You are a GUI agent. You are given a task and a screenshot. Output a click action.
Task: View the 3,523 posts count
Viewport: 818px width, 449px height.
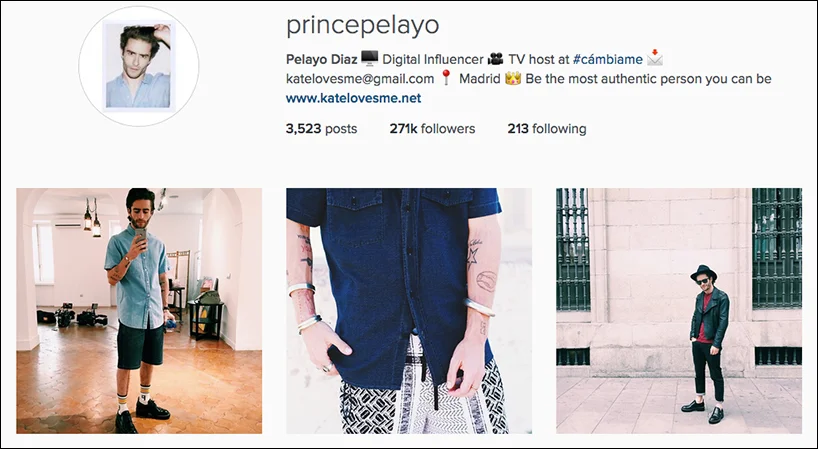point(321,129)
